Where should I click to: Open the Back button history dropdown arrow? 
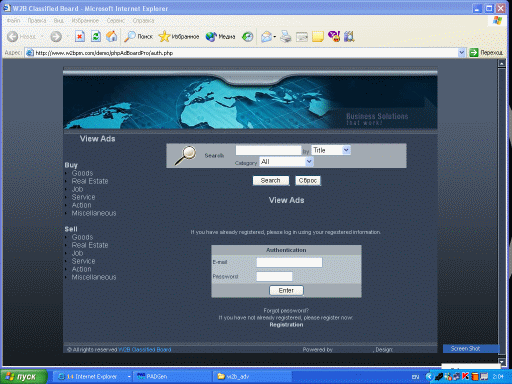click(x=42, y=37)
